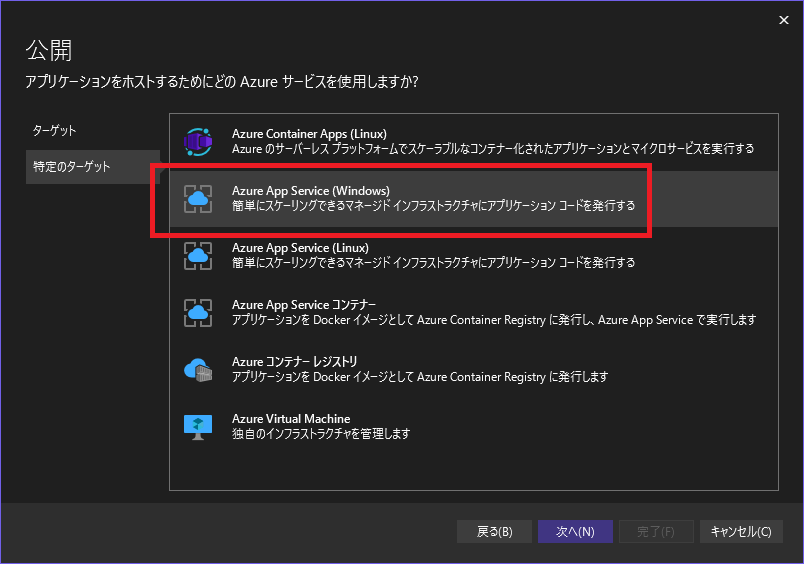Choose Azure App Service (Windows) title
804x564 pixels.
coord(311,191)
